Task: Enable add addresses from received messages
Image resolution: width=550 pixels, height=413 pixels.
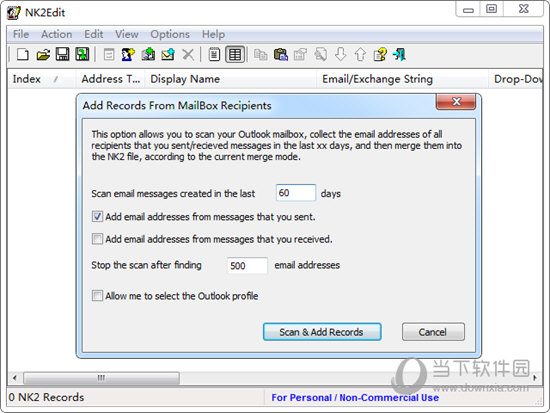Action: click(97, 239)
